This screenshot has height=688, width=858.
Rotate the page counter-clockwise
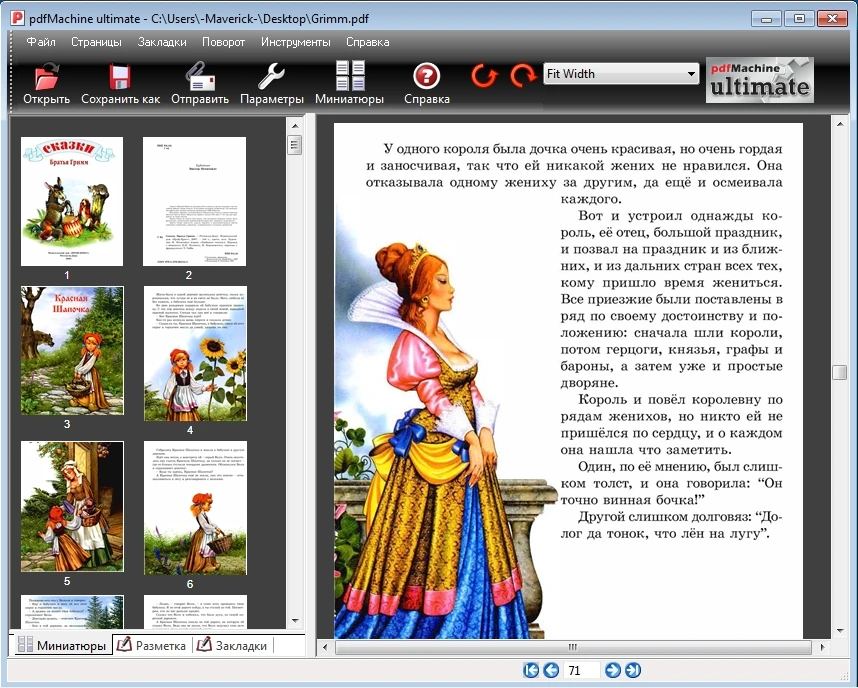point(484,75)
